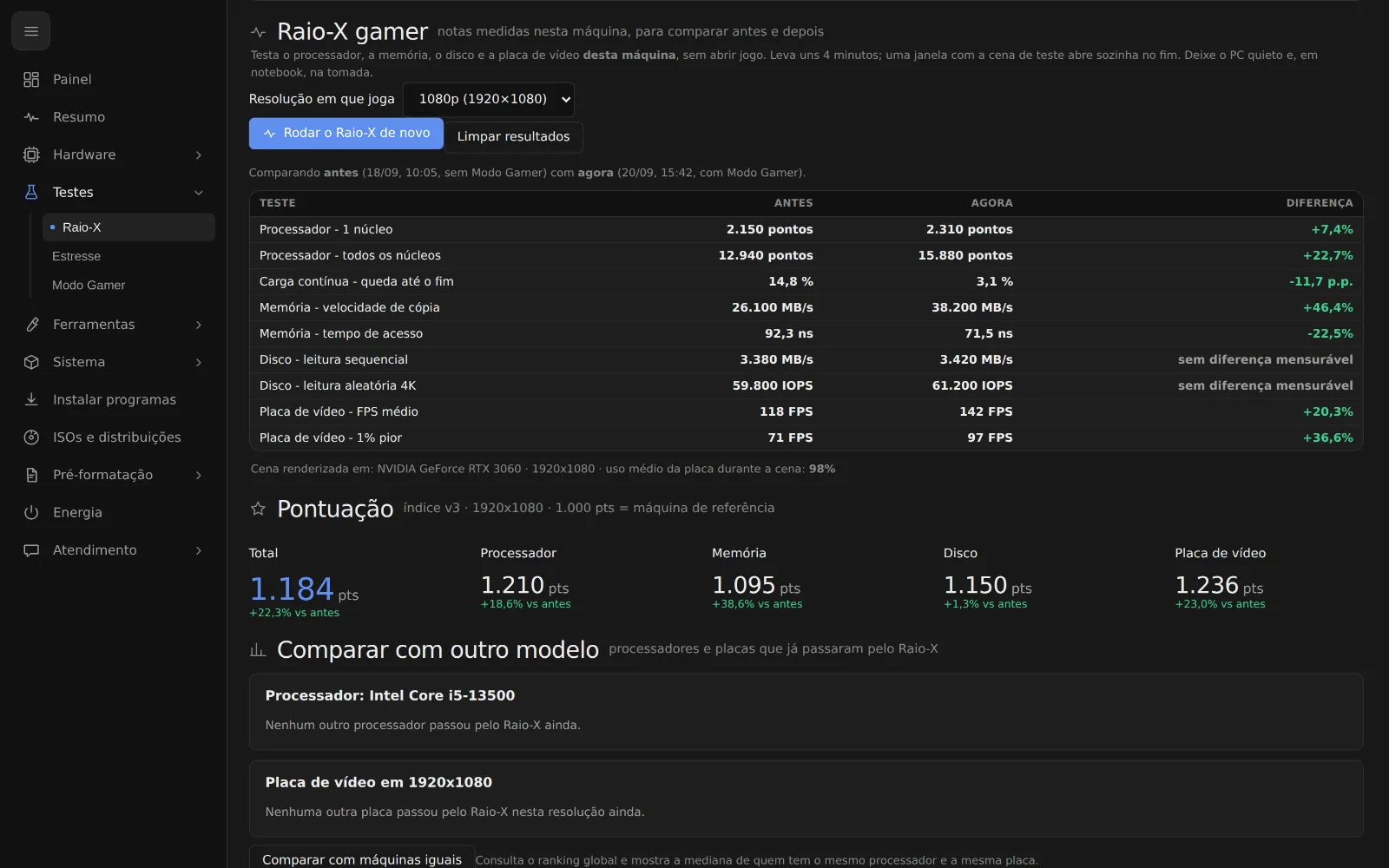Collapse the Testes section chevron
Image resolution: width=1389 pixels, height=868 pixels.
199,193
